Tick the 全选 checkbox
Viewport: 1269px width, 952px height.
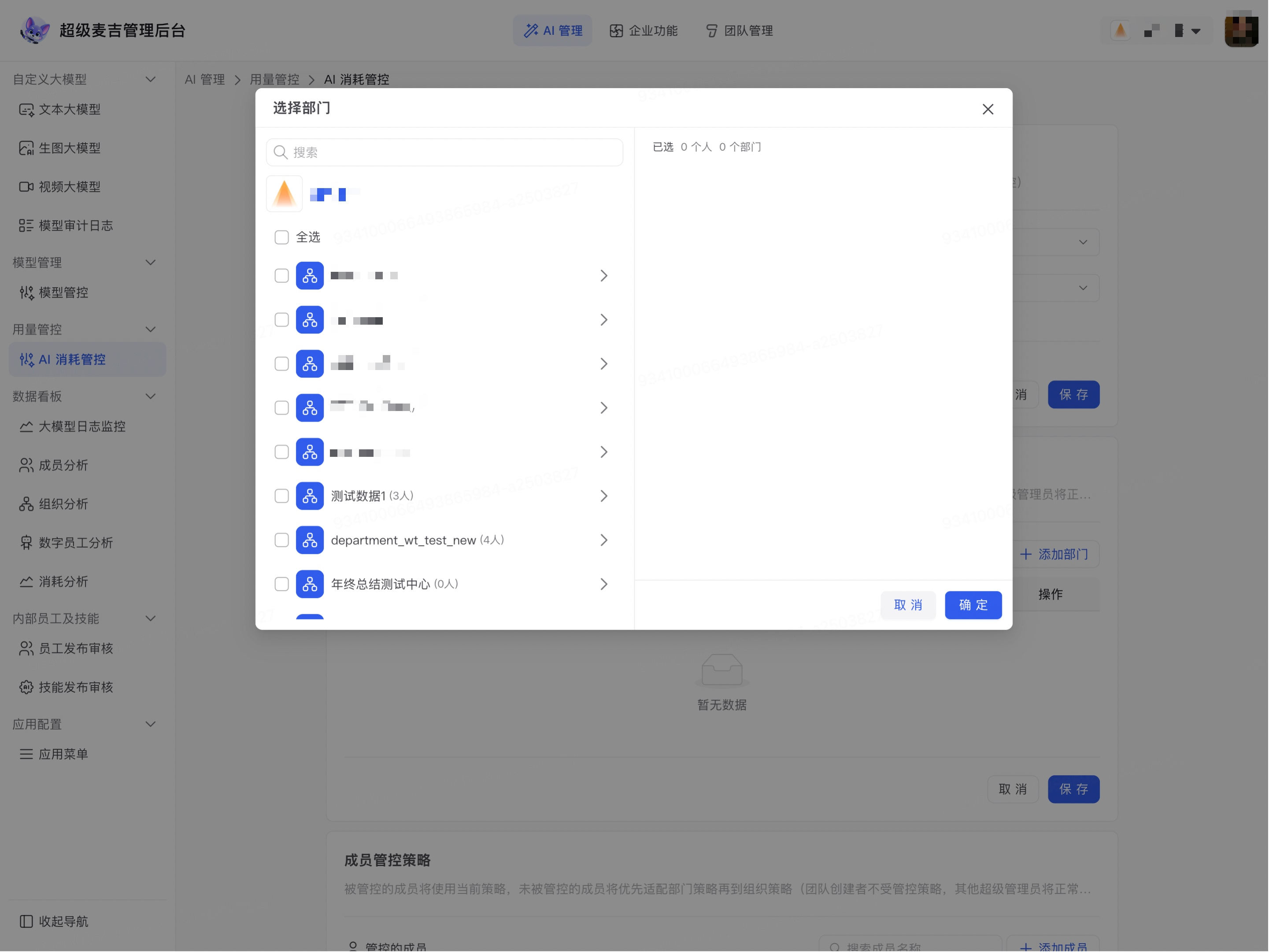[281, 237]
